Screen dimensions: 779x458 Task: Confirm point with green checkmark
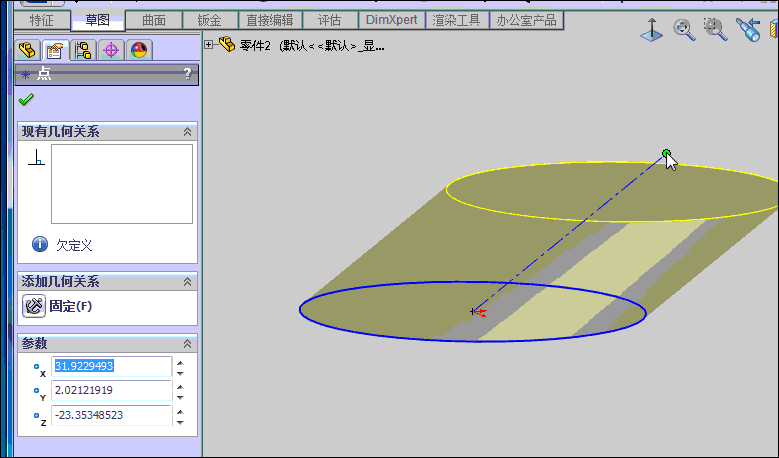tap(26, 100)
